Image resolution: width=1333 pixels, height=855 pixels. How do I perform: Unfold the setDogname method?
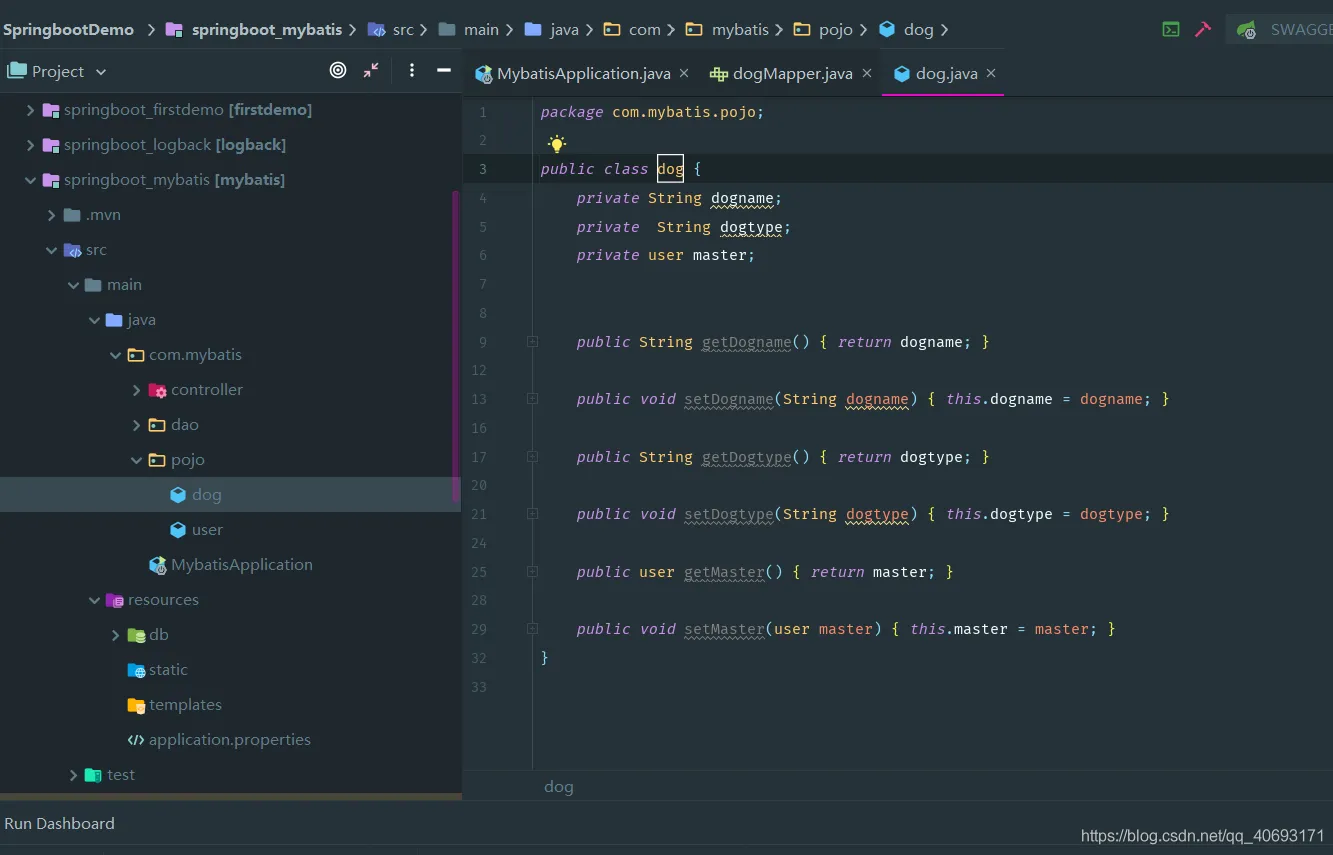click(532, 399)
